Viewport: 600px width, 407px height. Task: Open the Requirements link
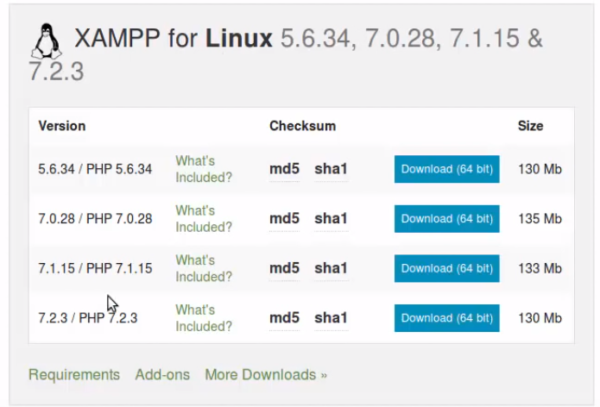pos(74,375)
